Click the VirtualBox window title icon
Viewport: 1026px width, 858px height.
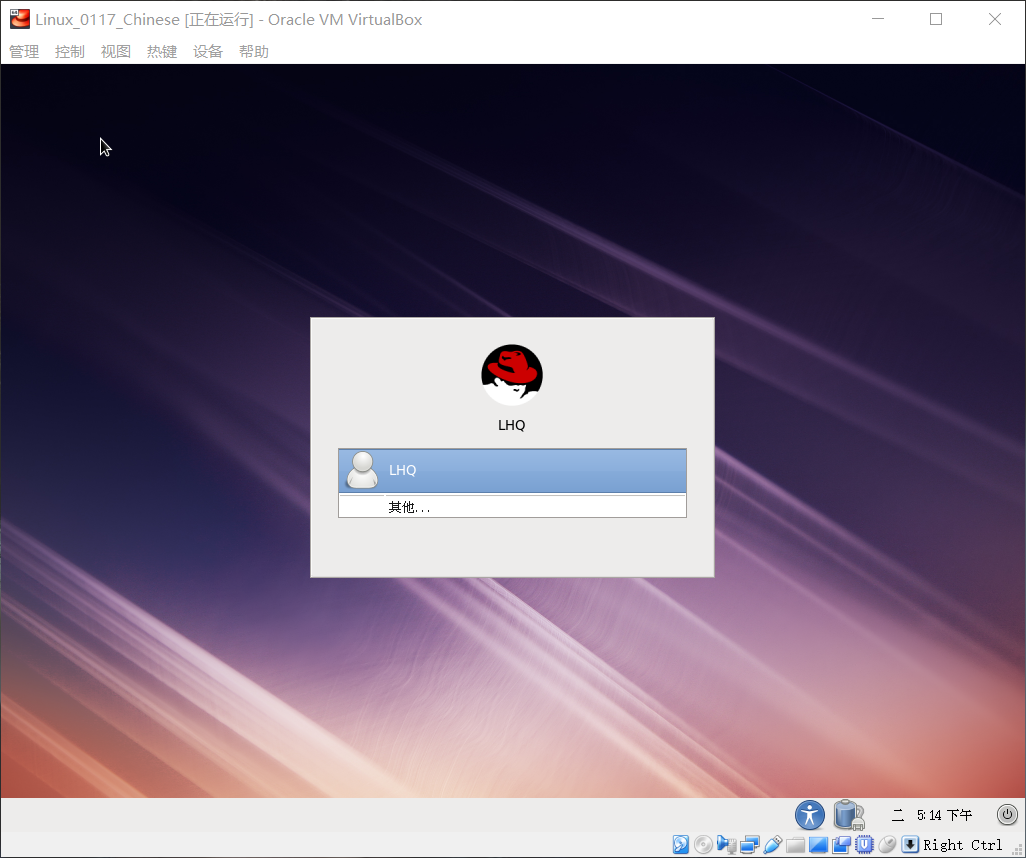20,20
